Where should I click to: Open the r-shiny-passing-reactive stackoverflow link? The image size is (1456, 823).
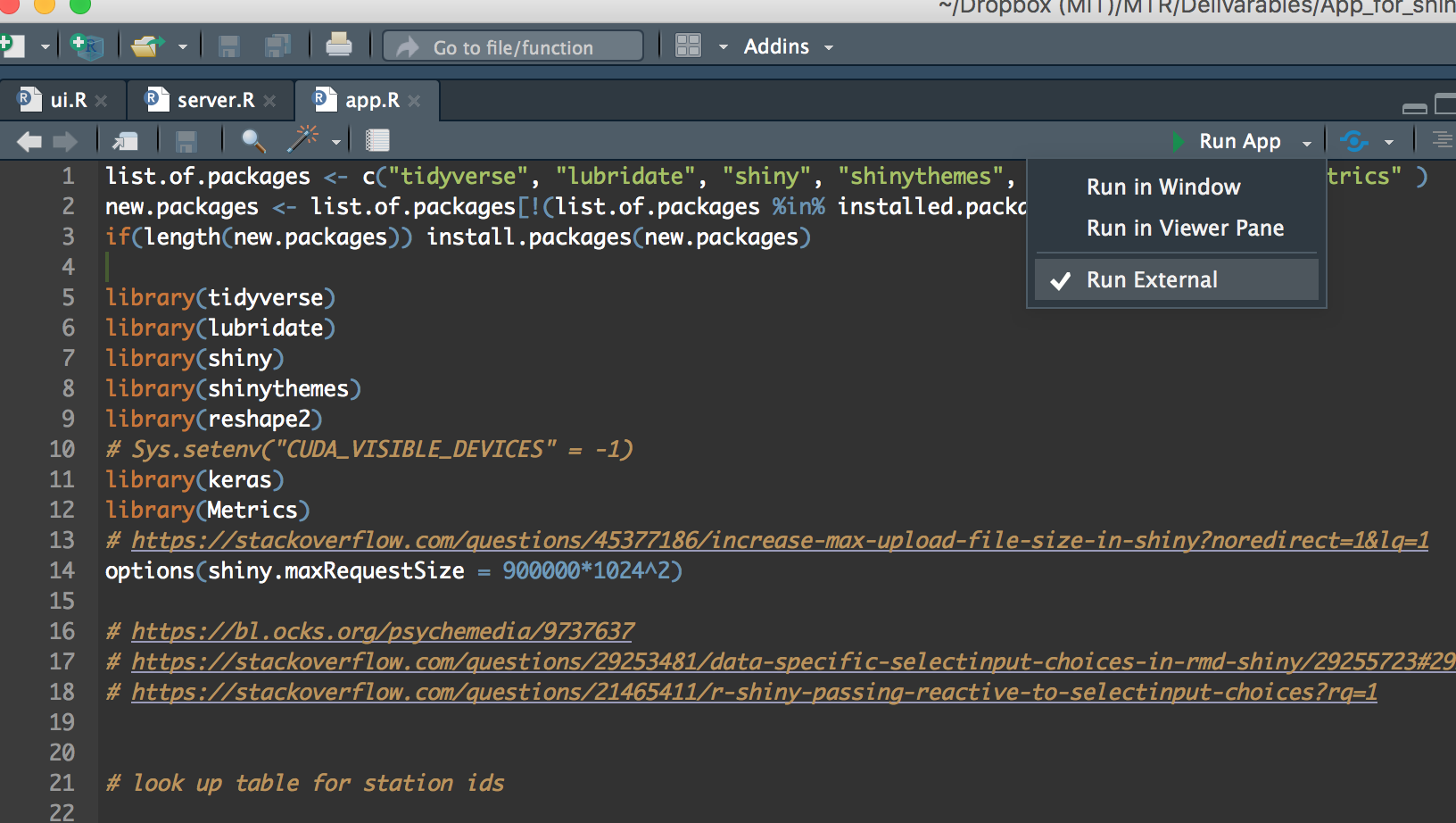(x=754, y=692)
